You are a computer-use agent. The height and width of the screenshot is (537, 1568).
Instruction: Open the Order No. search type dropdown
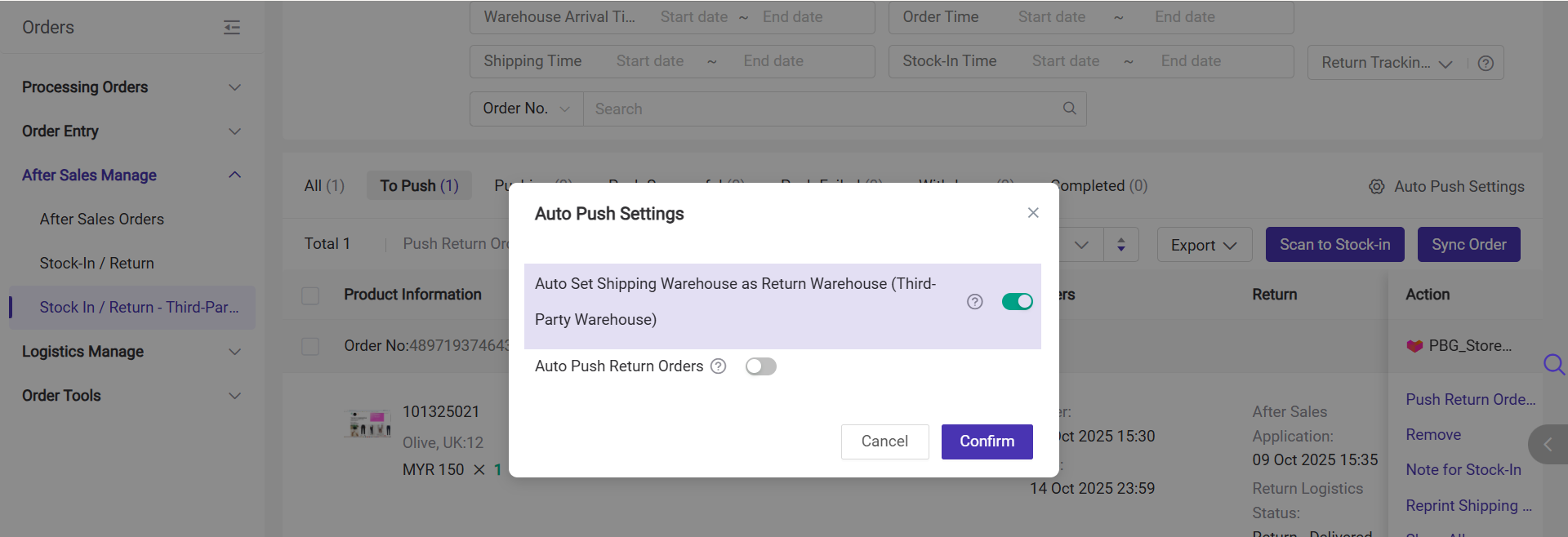(526, 109)
